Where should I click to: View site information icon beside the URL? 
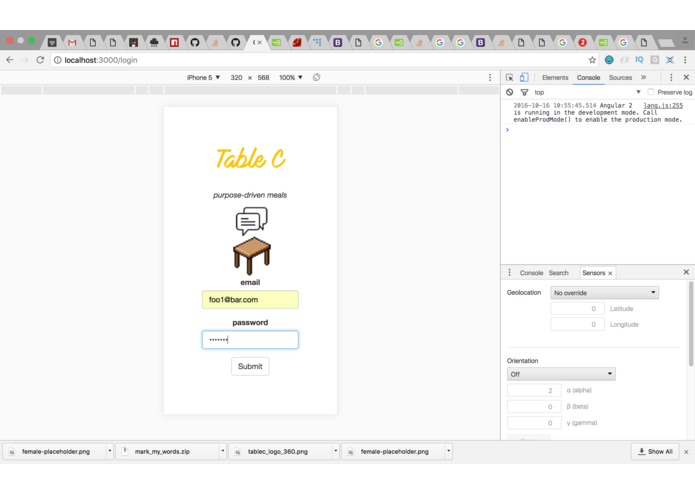coord(58,60)
